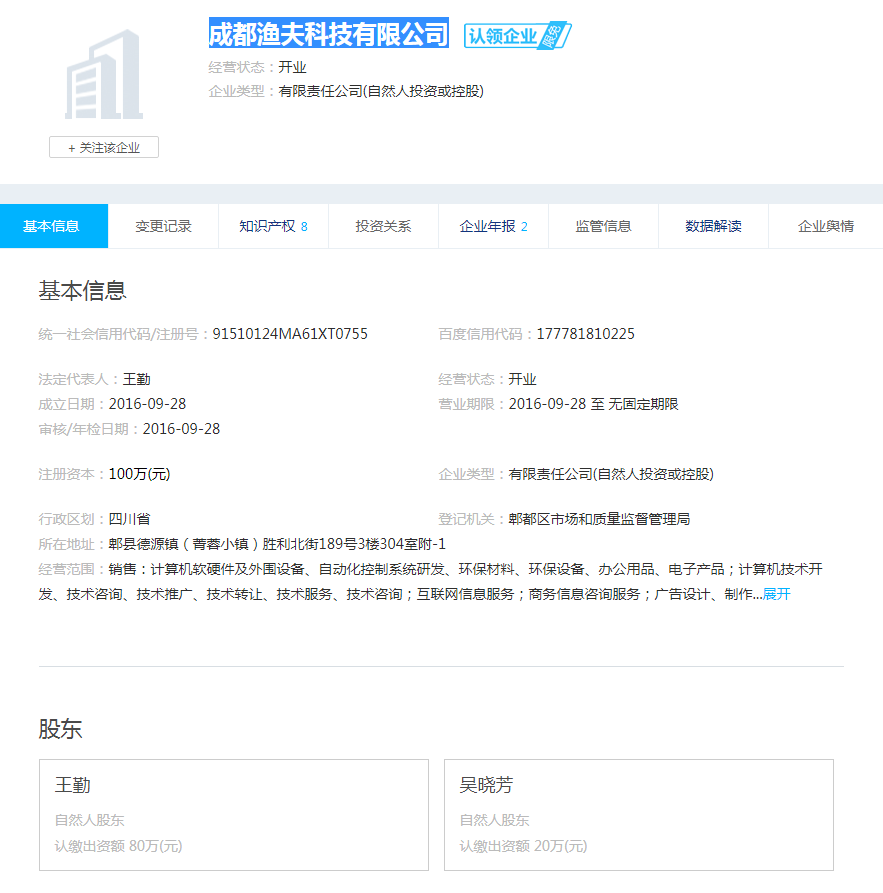Screen dimensions: 883x893
Task: Open shareholder card for 王勤
Action: (x=233, y=814)
